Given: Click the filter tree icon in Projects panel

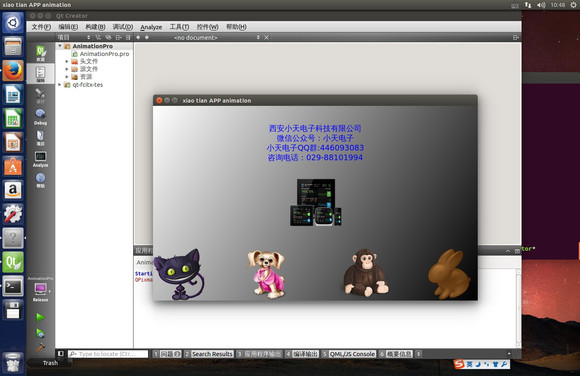Looking at the screenshot, I should point(98,37).
